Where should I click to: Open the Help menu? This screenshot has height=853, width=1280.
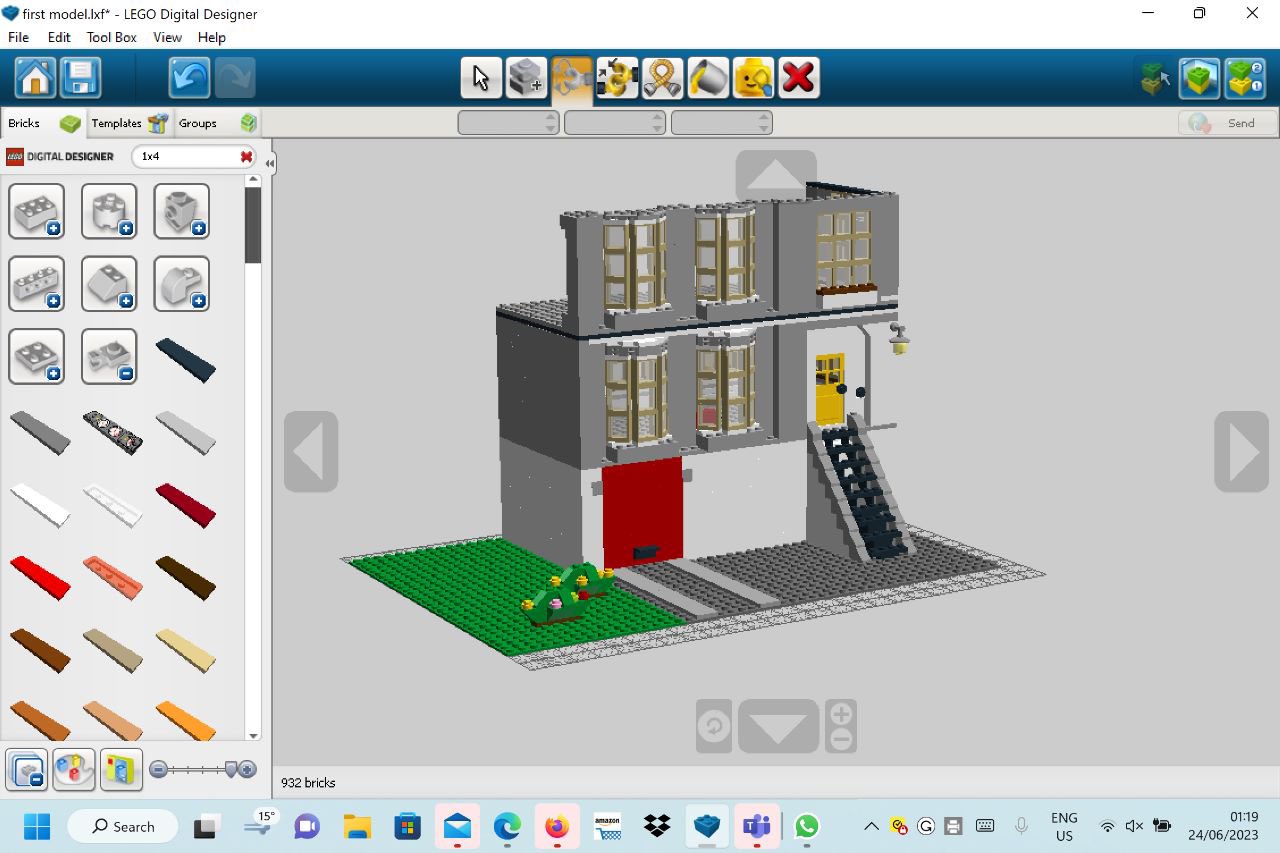click(211, 37)
